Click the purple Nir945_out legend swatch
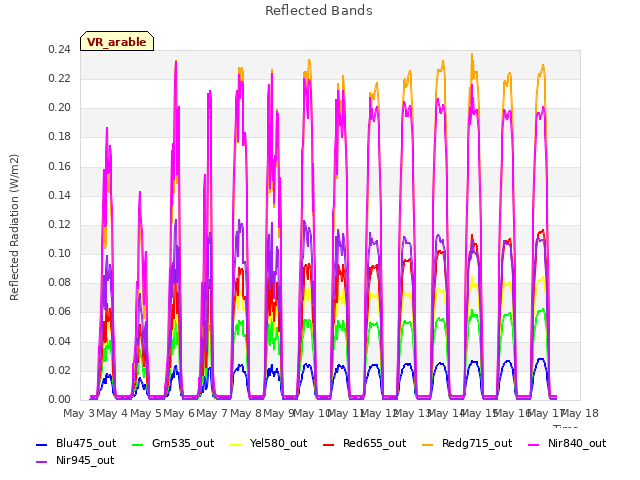 [42, 462]
